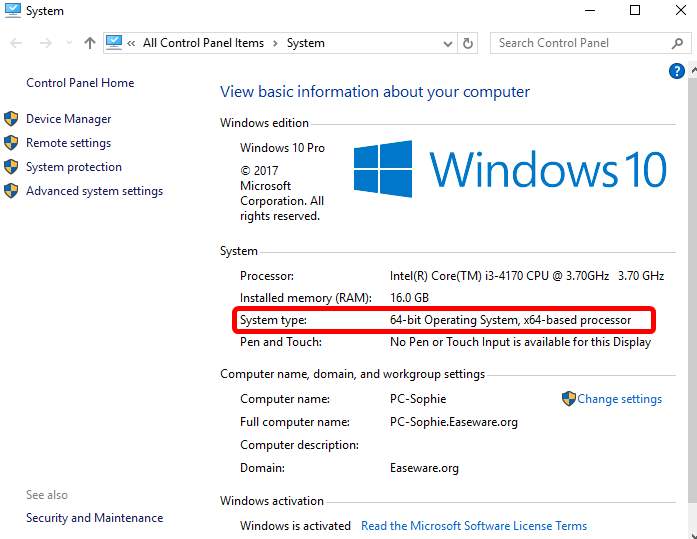The image size is (697, 539).
Task: Click the Device Manager shield icon
Action: [11, 119]
